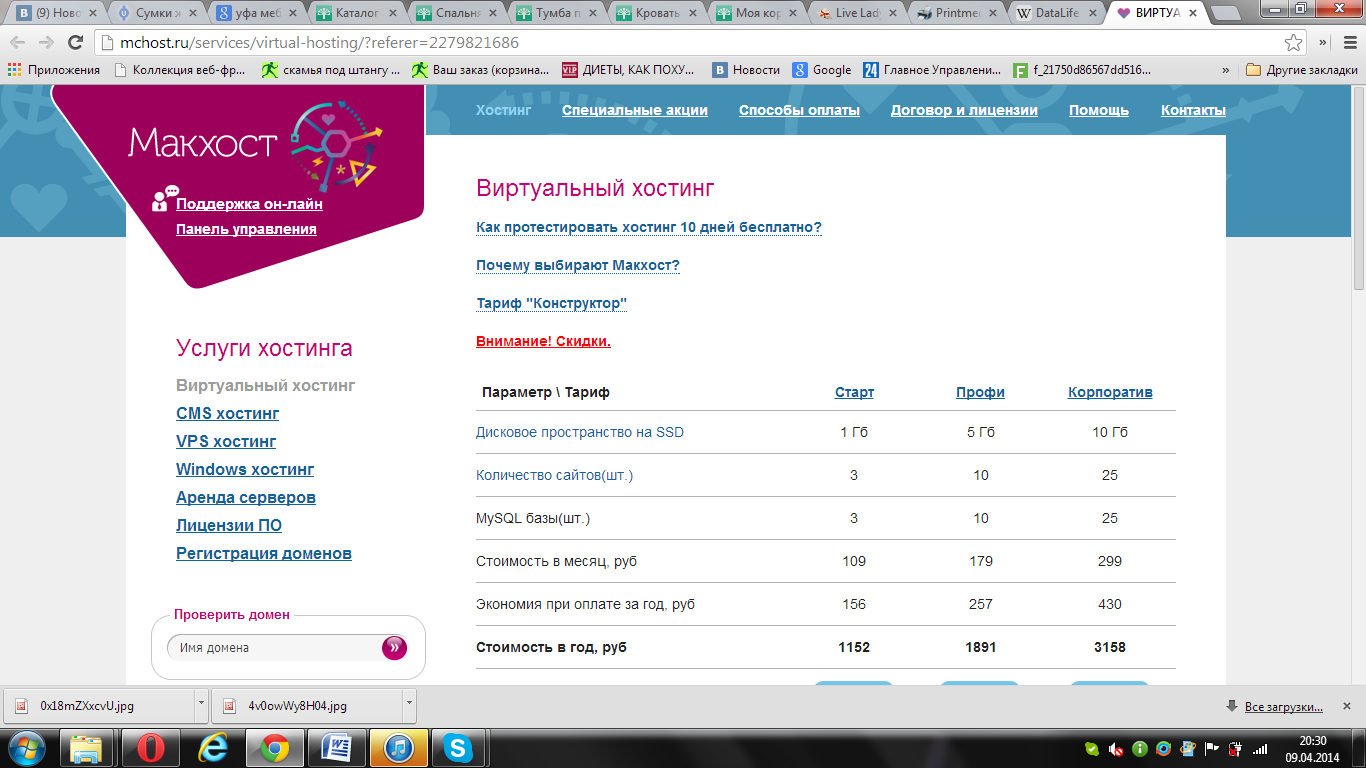
Task: Open the Почему выбирают Макхост link
Action: point(578,265)
